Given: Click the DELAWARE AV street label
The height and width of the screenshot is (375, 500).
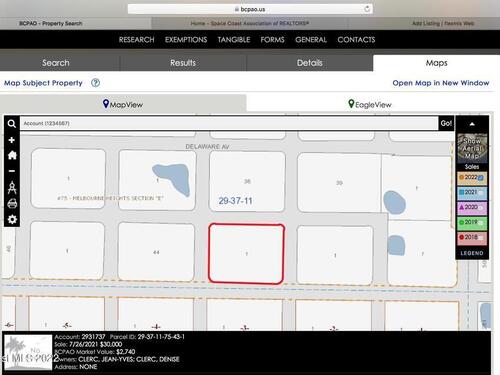Looking at the screenshot, I should [207, 147].
